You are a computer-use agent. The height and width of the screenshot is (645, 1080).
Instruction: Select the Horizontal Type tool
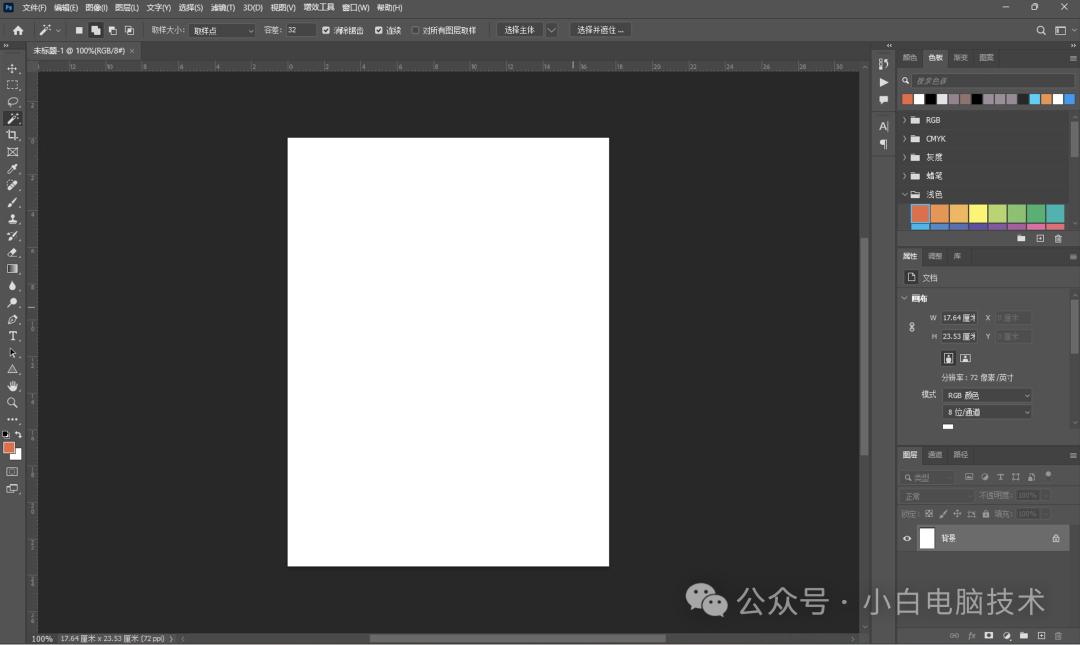coord(12,336)
